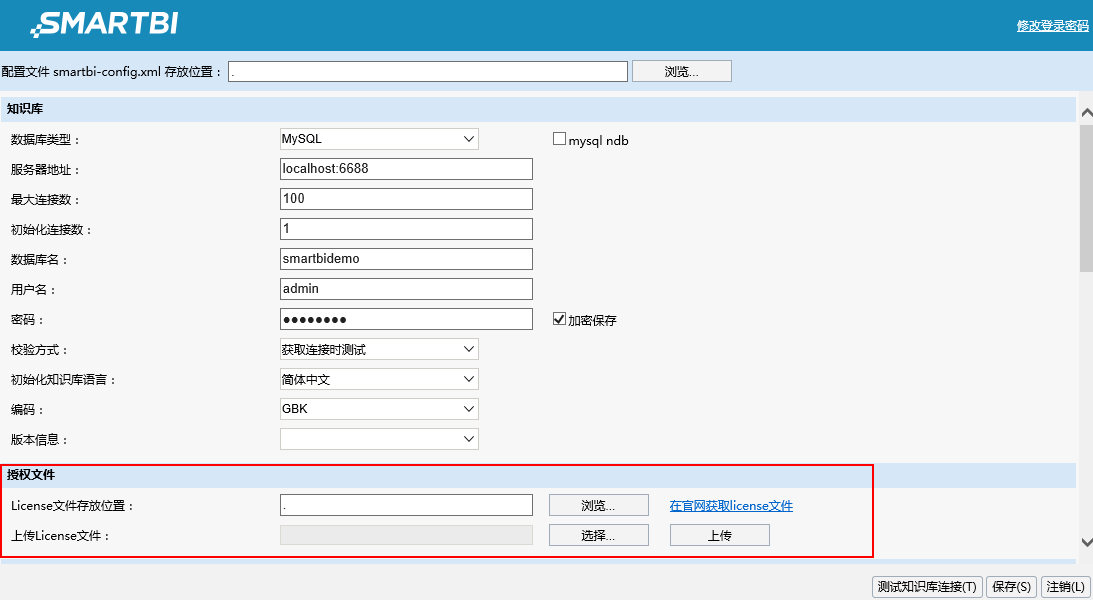The image size is (1093, 600).
Task: Click the 最大连接数 field showing 100
Action: [406, 199]
